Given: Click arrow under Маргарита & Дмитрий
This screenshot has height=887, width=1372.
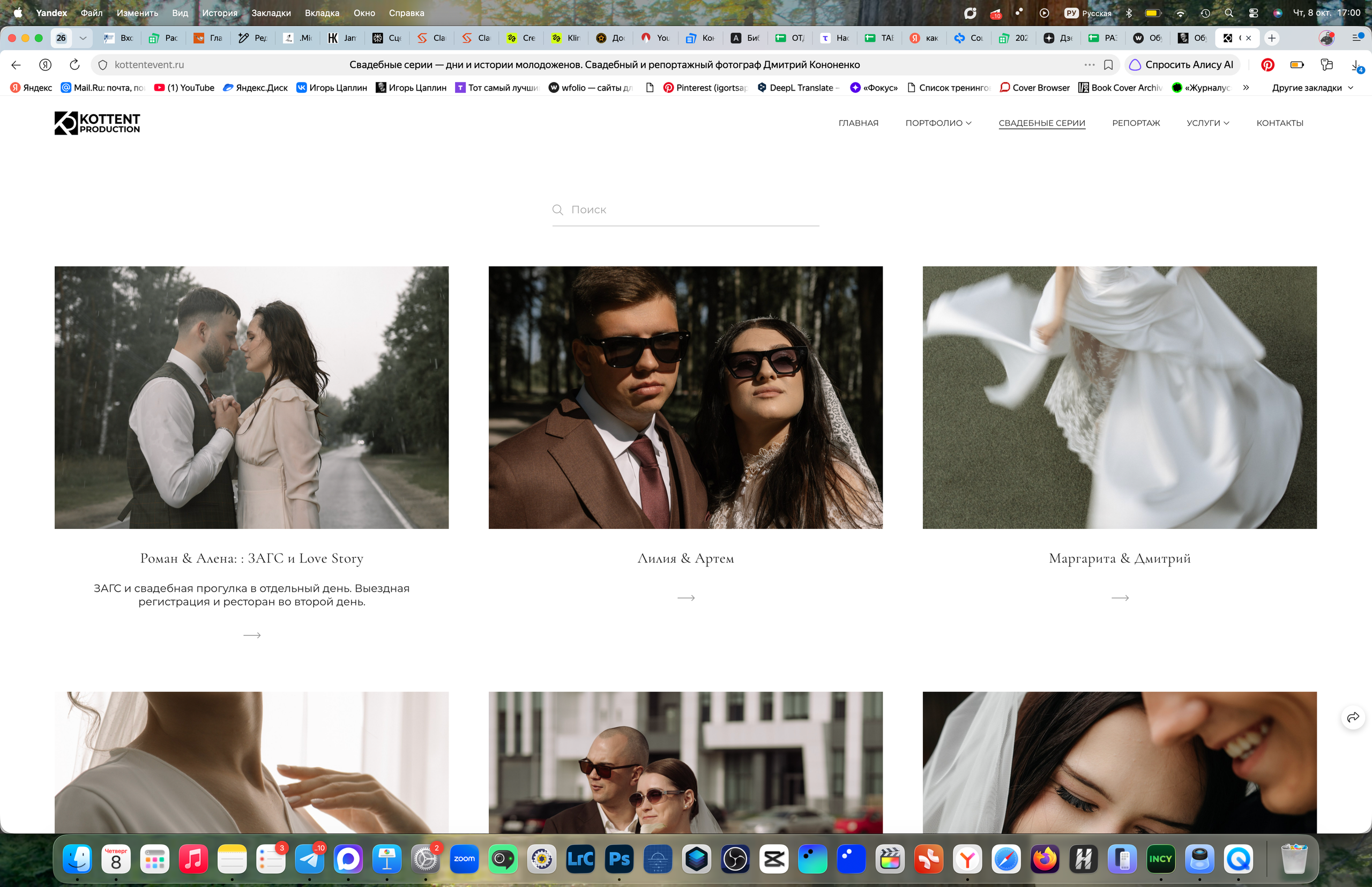Looking at the screenshot, I should [1120, 598].
